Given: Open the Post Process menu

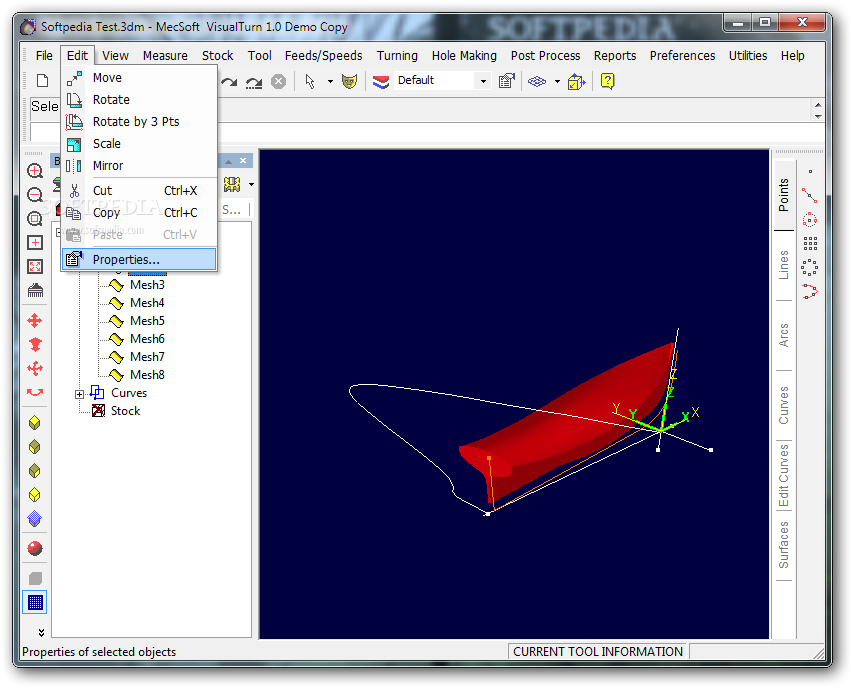Looking at the screenshot, I should click(545, 55).
